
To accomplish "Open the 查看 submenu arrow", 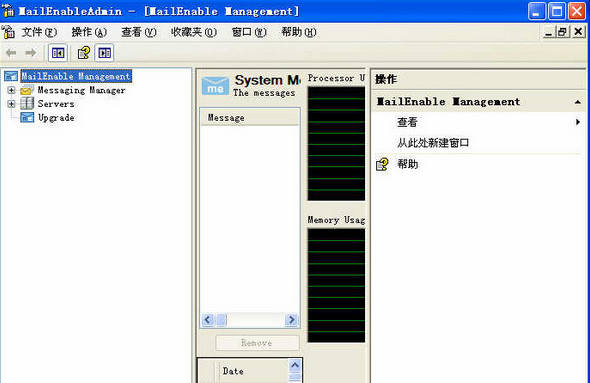I will click(x=578, y=122).
